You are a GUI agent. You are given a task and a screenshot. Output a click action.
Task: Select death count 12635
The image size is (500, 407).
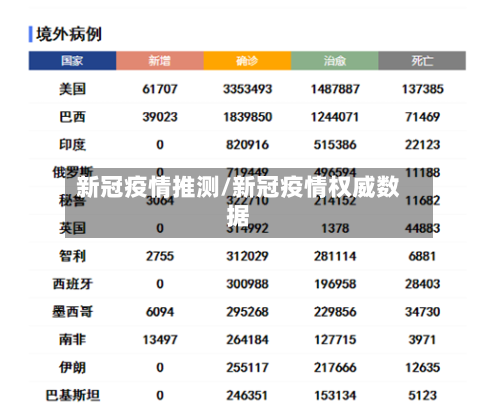(422, 367)
